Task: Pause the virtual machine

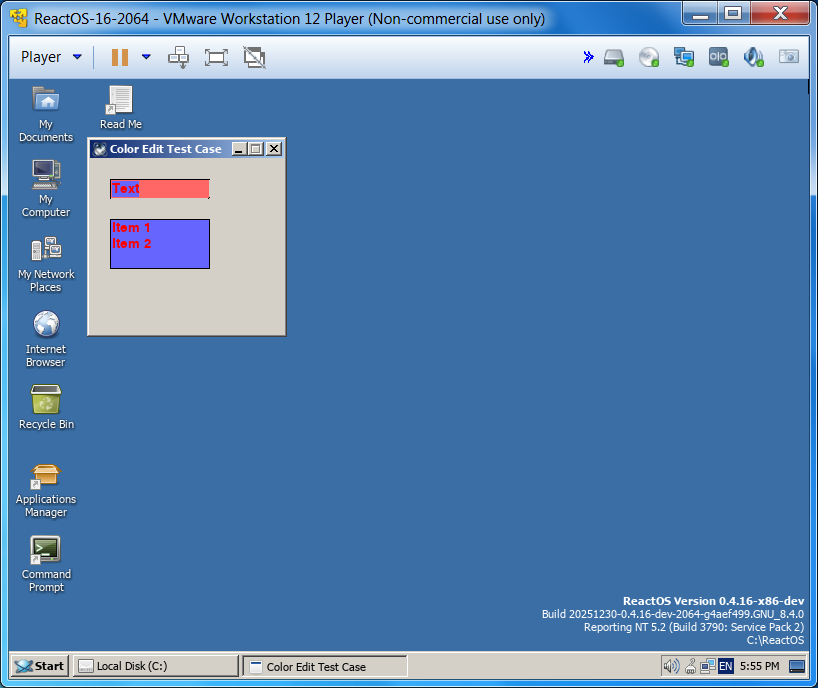Action: point(120,57)
